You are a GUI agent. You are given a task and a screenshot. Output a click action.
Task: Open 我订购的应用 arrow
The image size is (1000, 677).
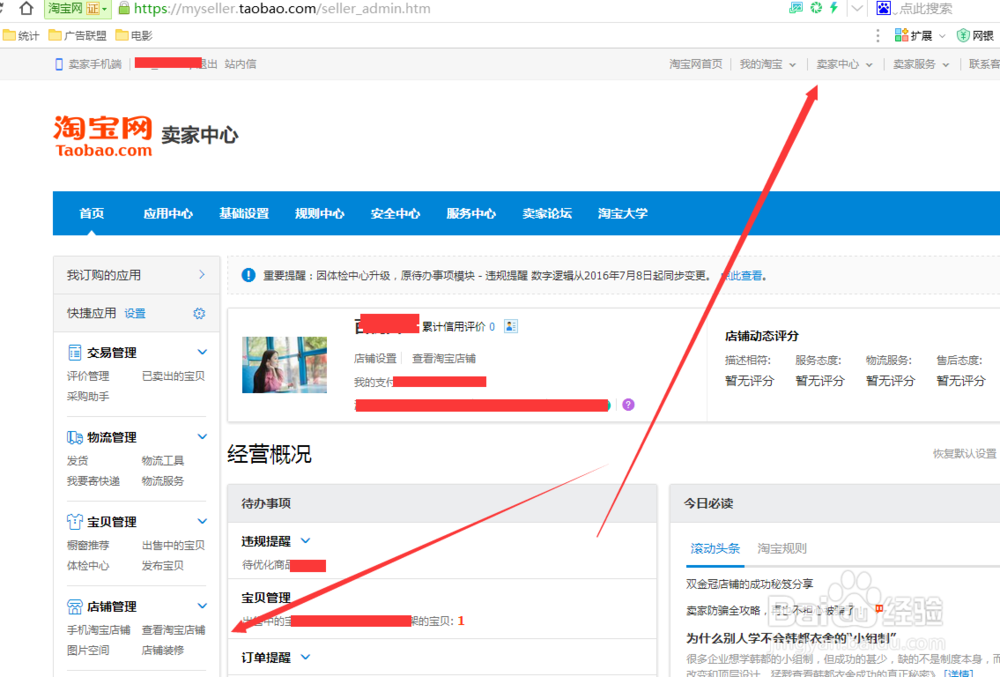click(x=202, y=275)
